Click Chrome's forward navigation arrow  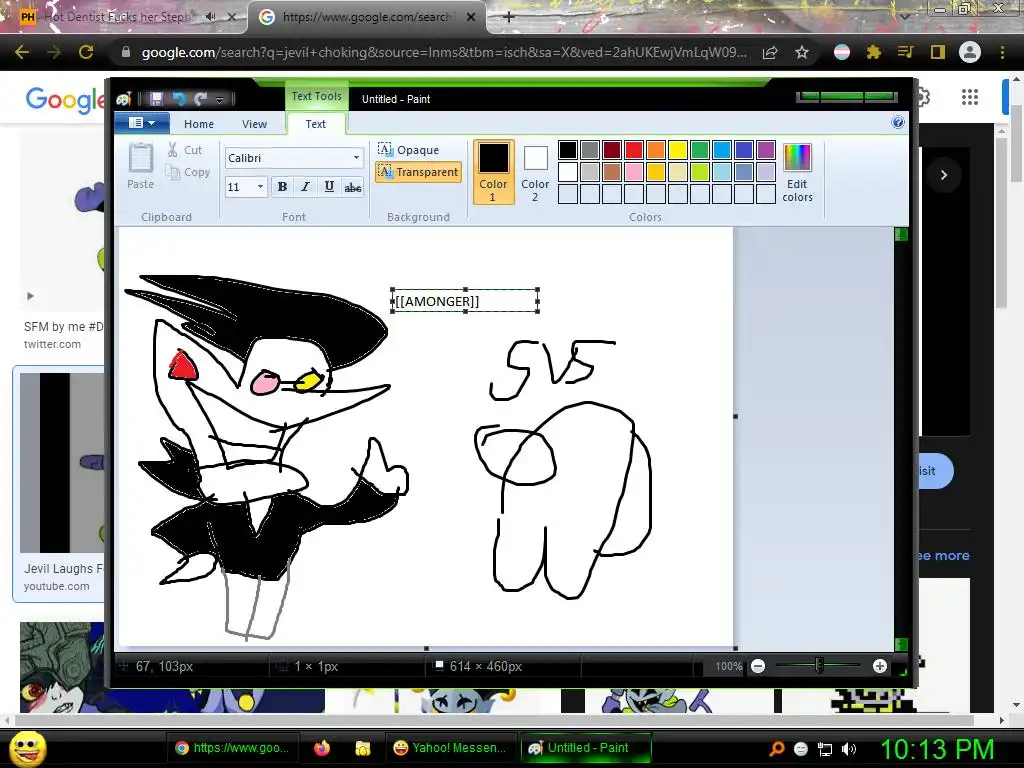pos(54,52)
